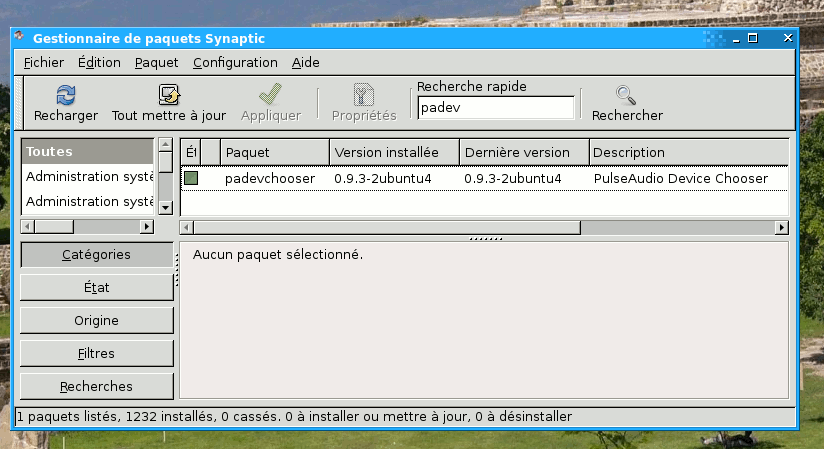
Task: Click the Recherches button
Action: click(x=97, y=386)
